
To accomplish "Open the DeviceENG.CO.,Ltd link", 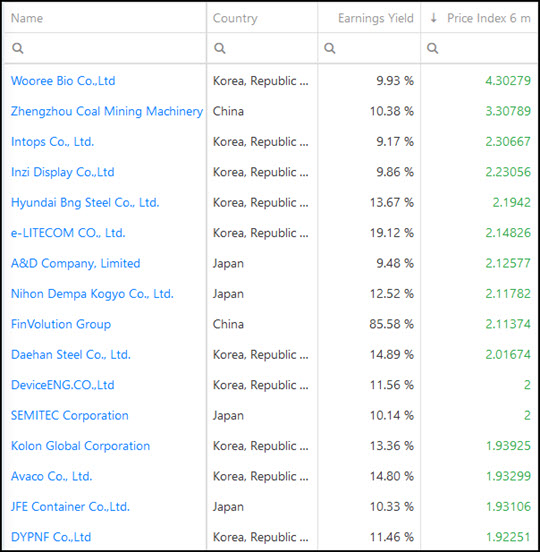I will pyautogui.click(x=63, y=385).
